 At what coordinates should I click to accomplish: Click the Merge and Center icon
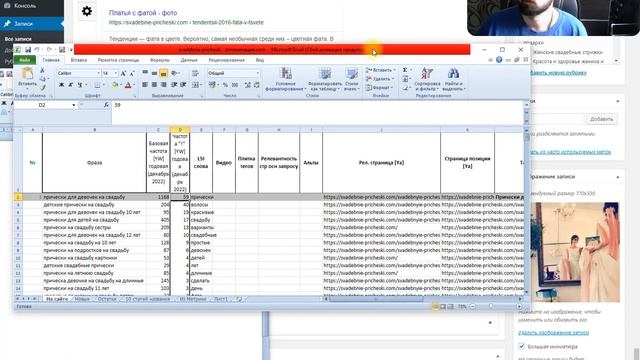196,85
